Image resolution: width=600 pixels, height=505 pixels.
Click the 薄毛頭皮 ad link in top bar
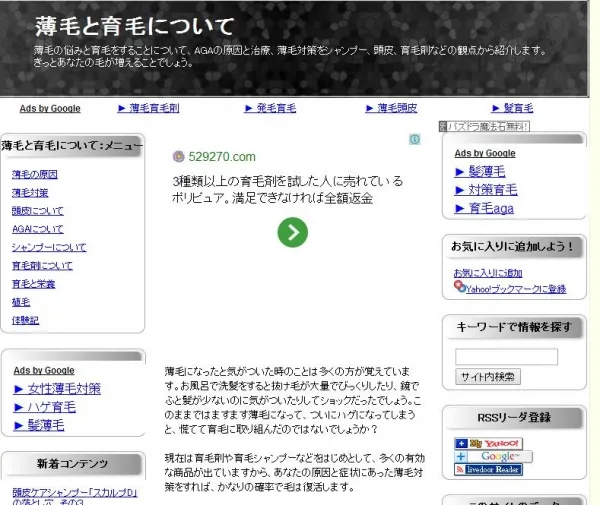(x=391, y=108)
